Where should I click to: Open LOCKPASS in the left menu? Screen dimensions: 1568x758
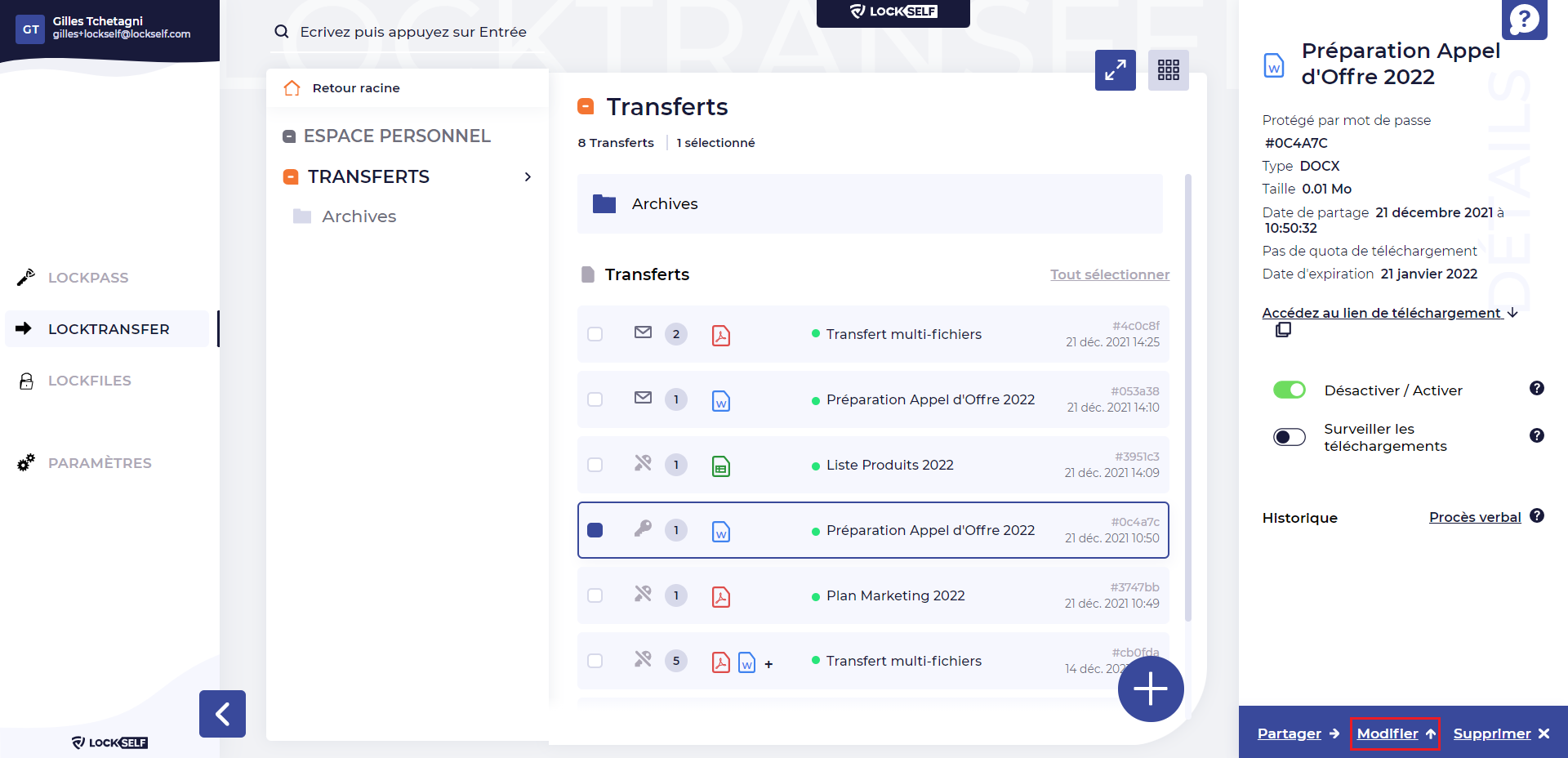tap(88, 278)
